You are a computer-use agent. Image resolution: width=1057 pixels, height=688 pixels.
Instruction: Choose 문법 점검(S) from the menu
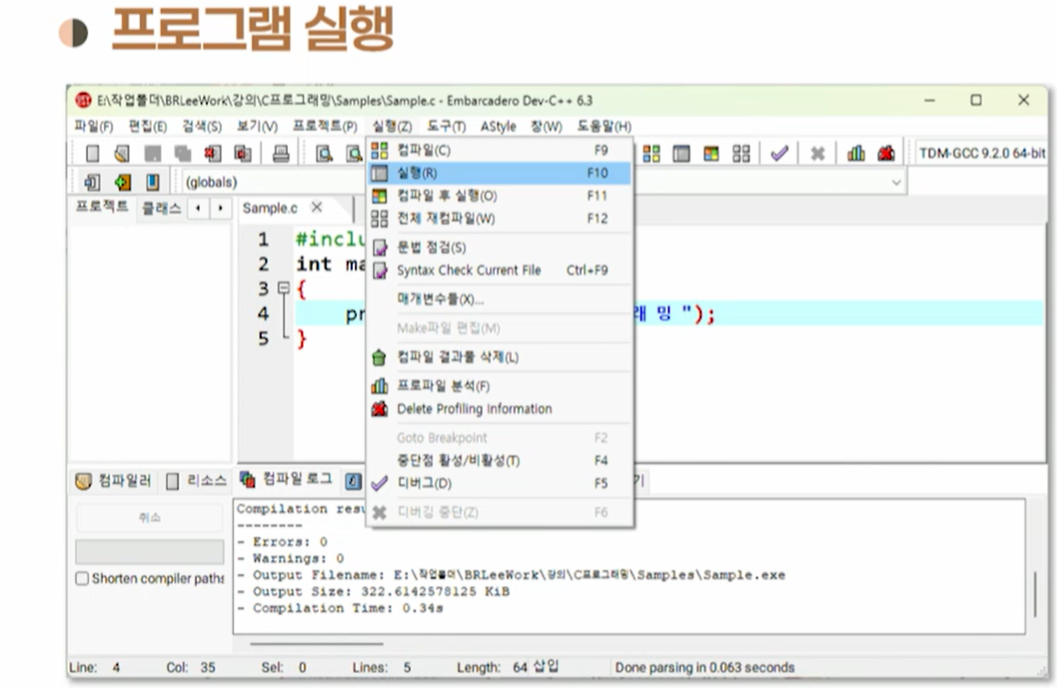point(500,247)
